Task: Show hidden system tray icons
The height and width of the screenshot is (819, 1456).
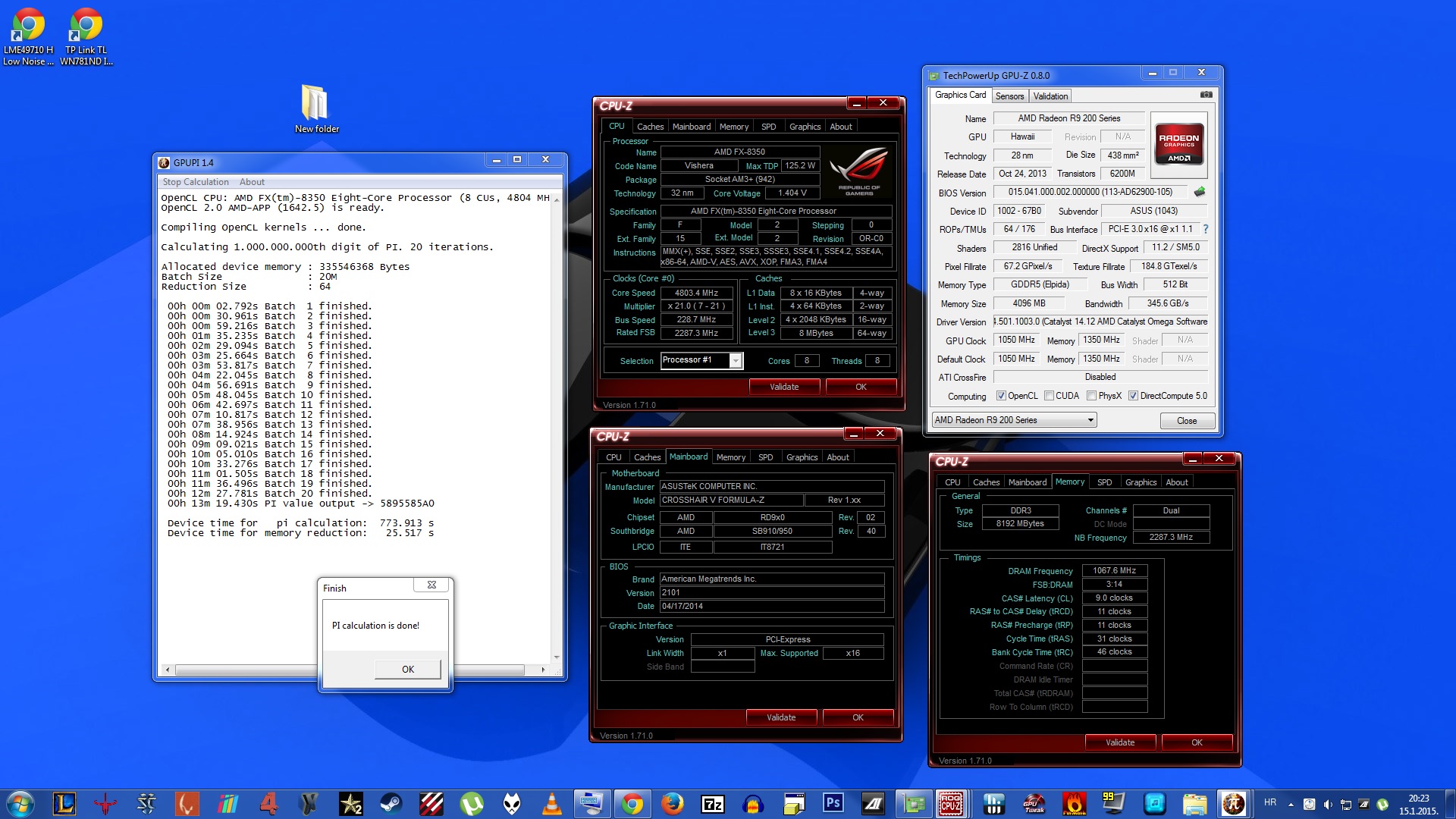Action: pos(1291,804)
